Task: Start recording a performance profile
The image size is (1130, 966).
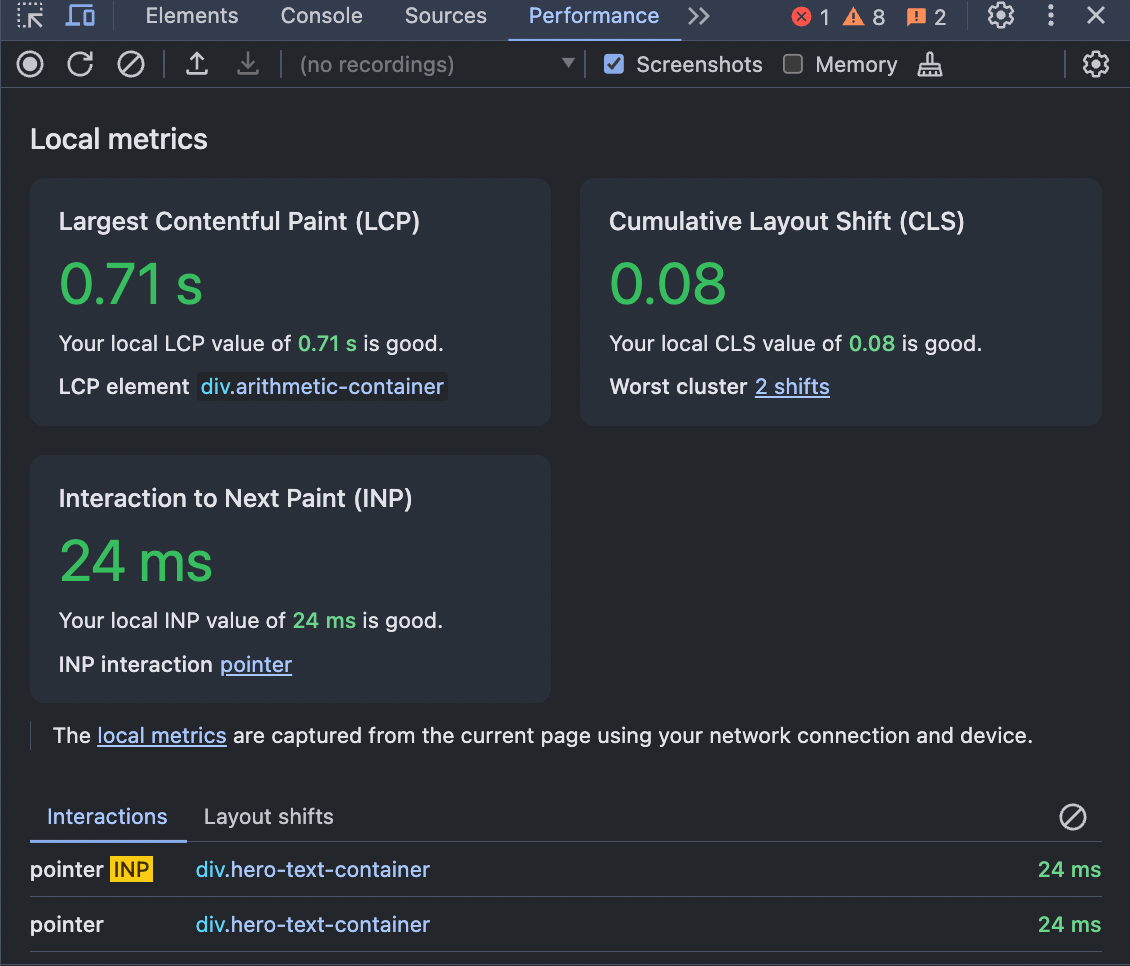Action: point(31,65)
